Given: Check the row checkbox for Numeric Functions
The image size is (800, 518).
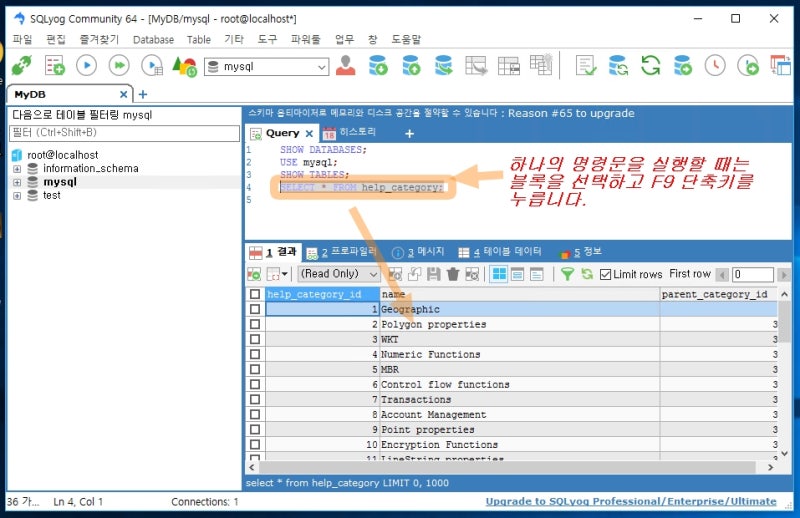Looking at the screenshot, I should [255, 354].
